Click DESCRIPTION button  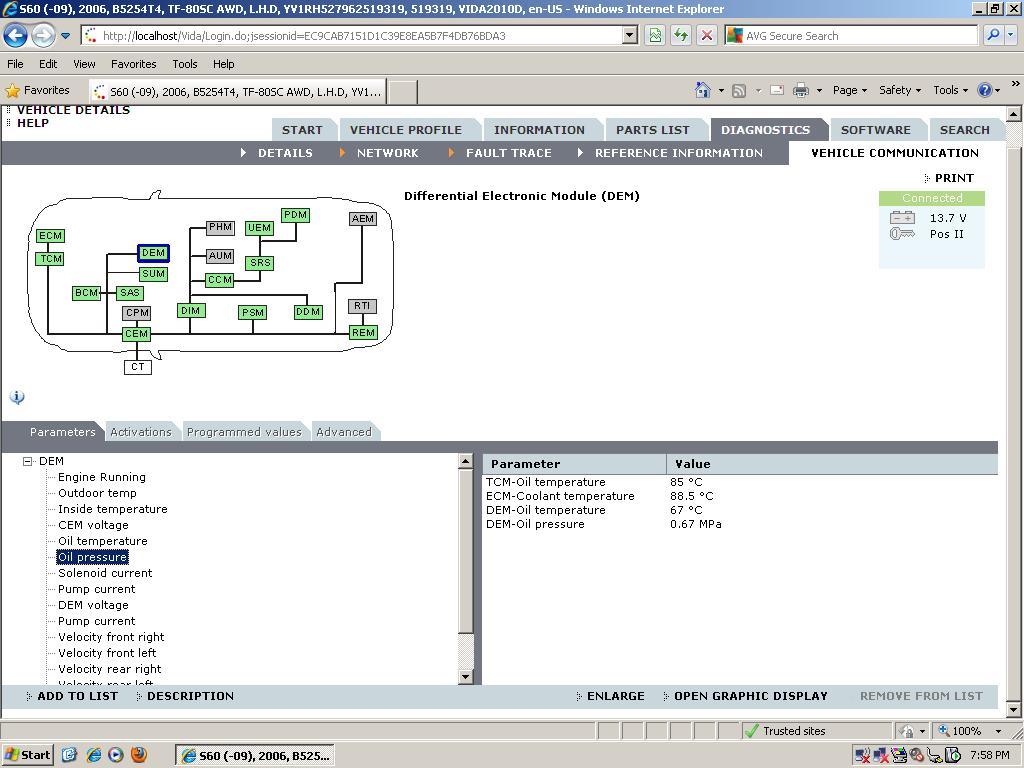(x=190, y=696)
